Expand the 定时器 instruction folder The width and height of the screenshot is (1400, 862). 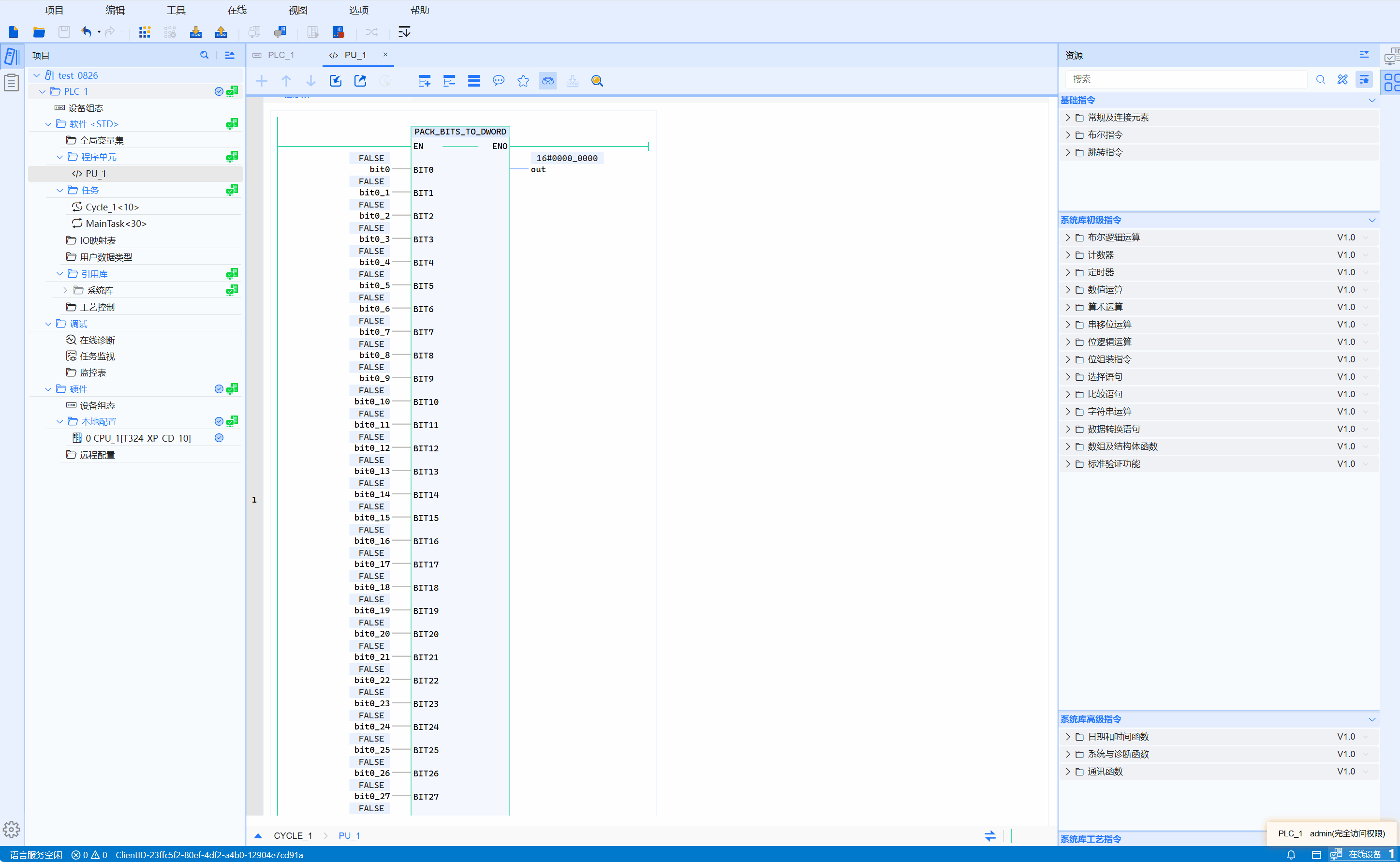point(1068,272)
